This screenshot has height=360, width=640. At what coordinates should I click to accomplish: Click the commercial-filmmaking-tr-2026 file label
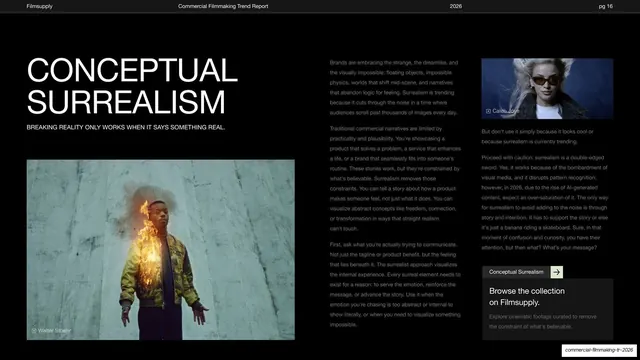click(x=599, y=350)
